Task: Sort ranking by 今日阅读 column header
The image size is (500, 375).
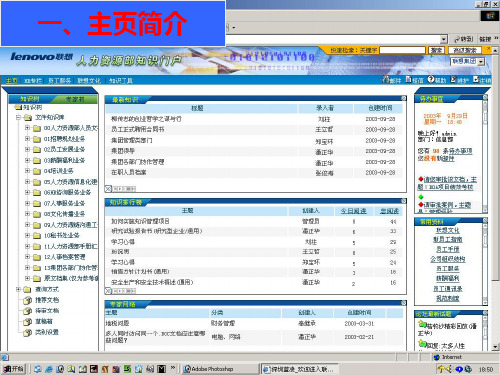Action: [353, 211]
